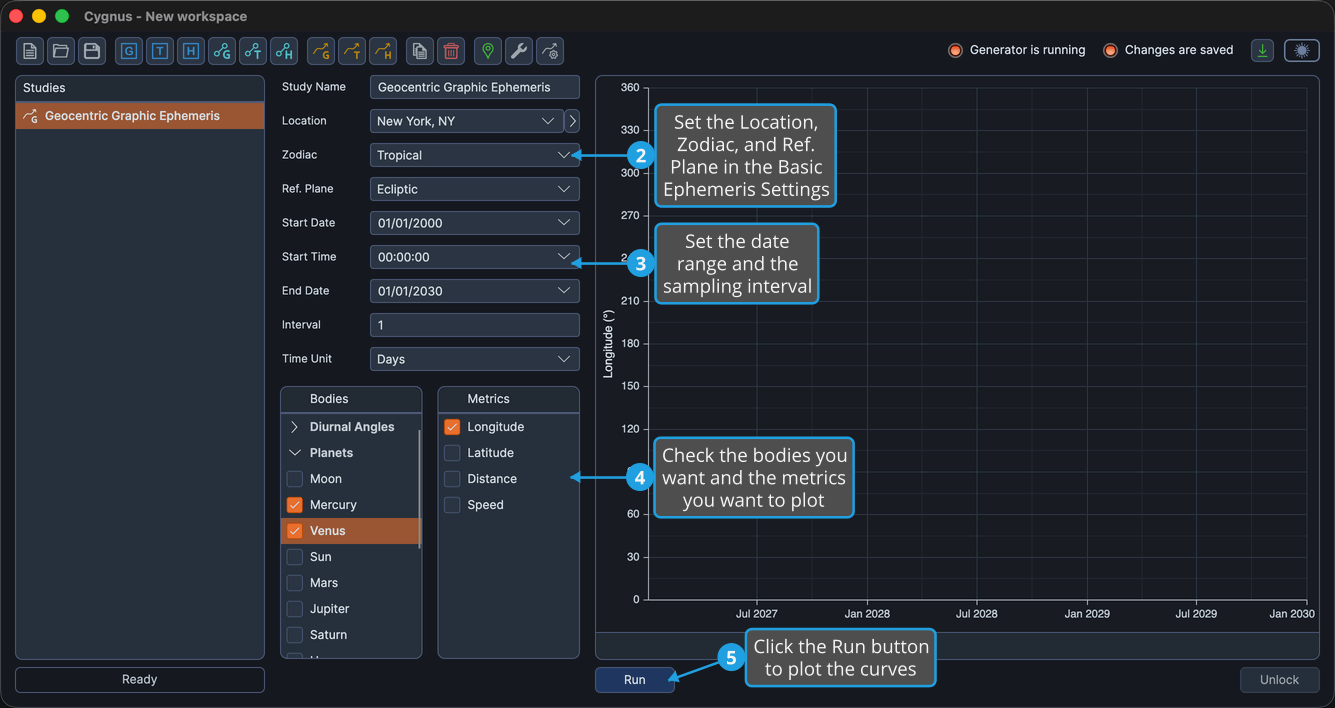Save the workspace with the floppy icon

tap(92, 51)
